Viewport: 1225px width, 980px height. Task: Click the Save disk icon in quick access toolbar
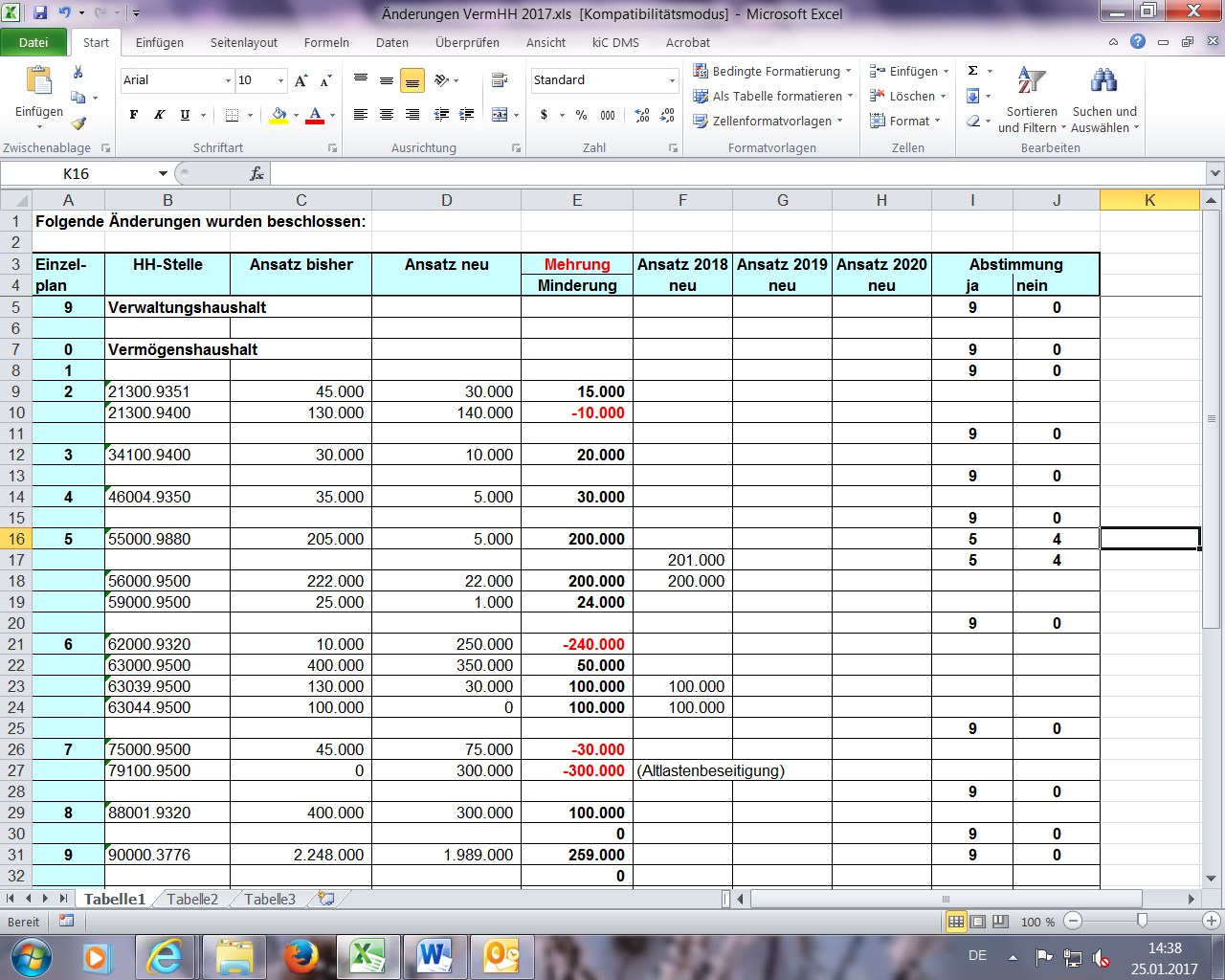tap(40, 12)
